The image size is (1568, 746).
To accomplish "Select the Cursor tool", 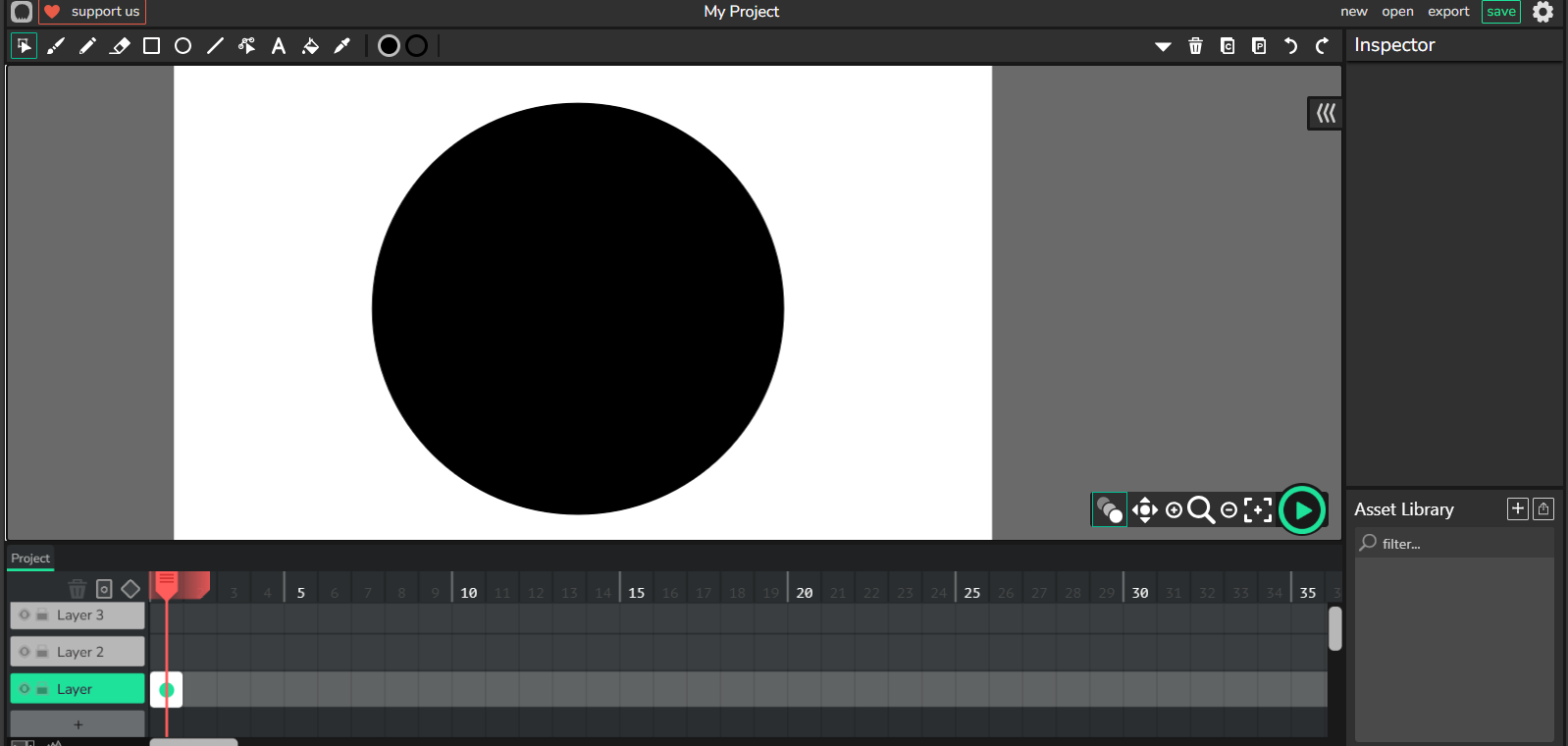I will tap(24, 46).
